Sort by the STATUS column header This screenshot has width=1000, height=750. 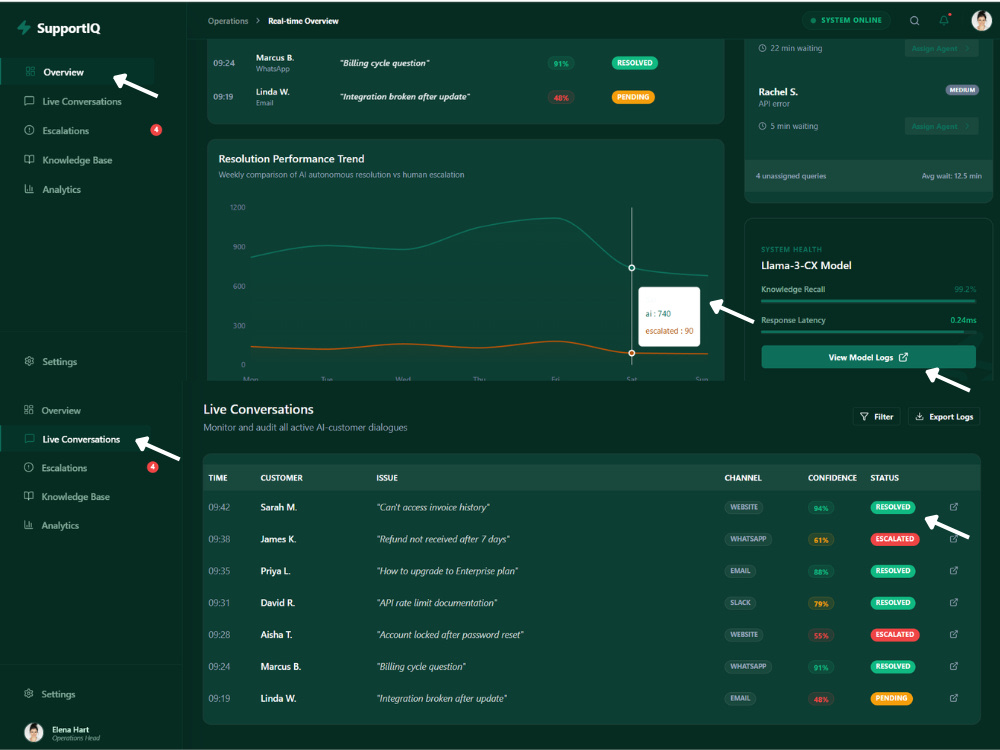click(884, 478)
